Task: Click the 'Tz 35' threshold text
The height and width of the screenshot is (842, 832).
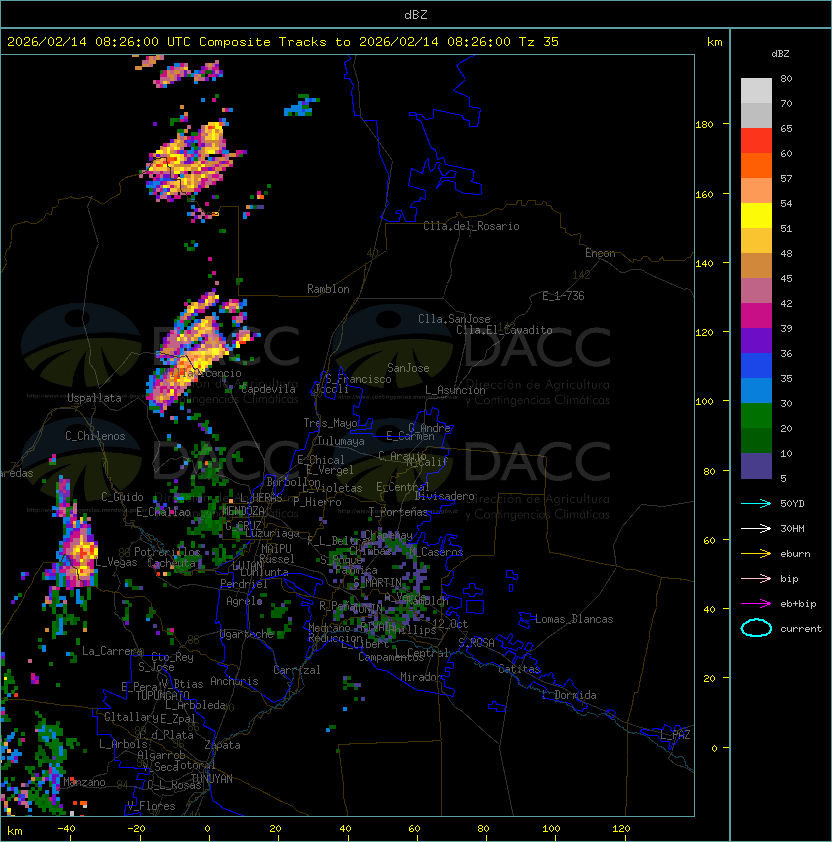Action: pos(539,42)
